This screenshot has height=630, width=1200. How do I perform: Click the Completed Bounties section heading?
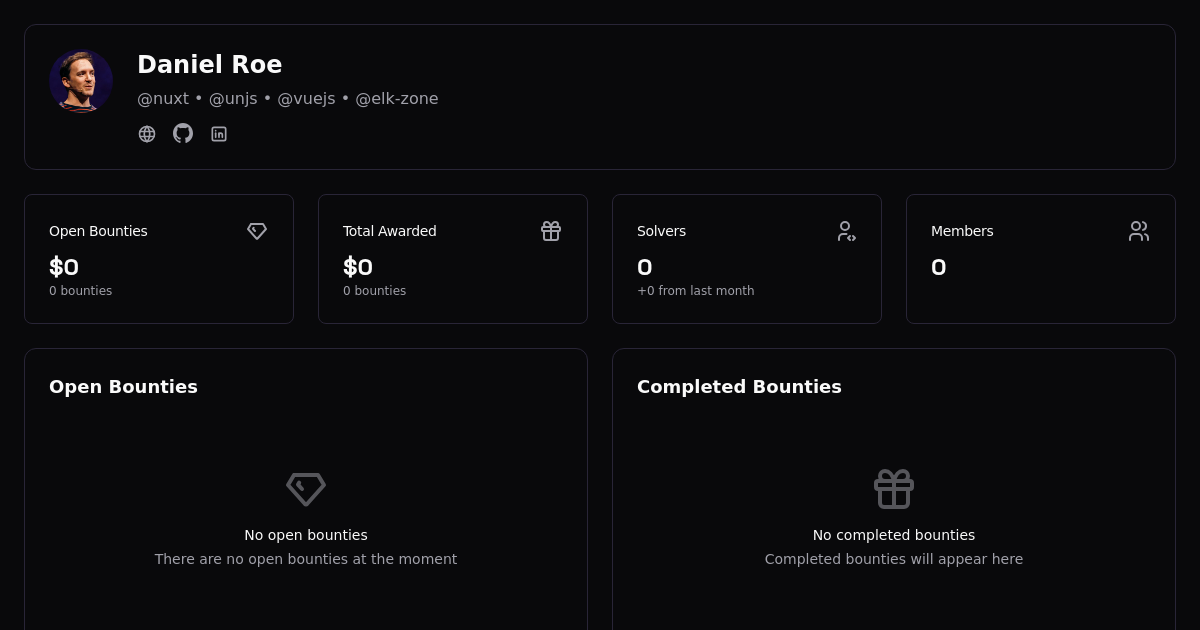coord(739,387)
